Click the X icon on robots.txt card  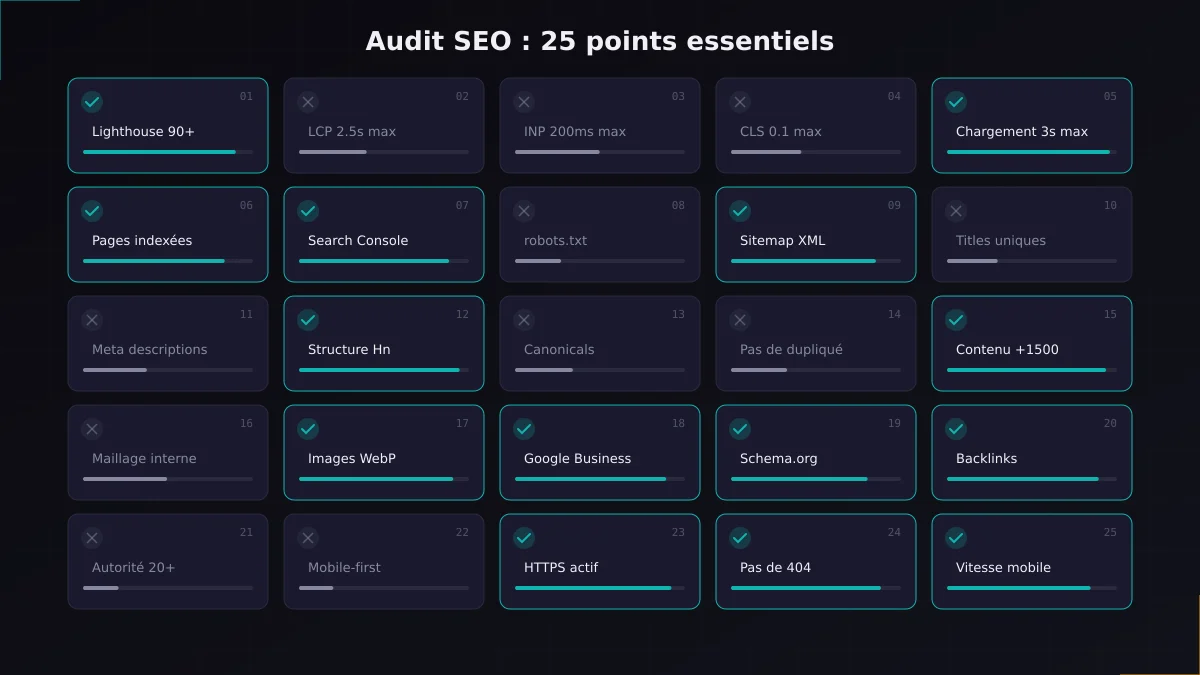pos(524,211)
